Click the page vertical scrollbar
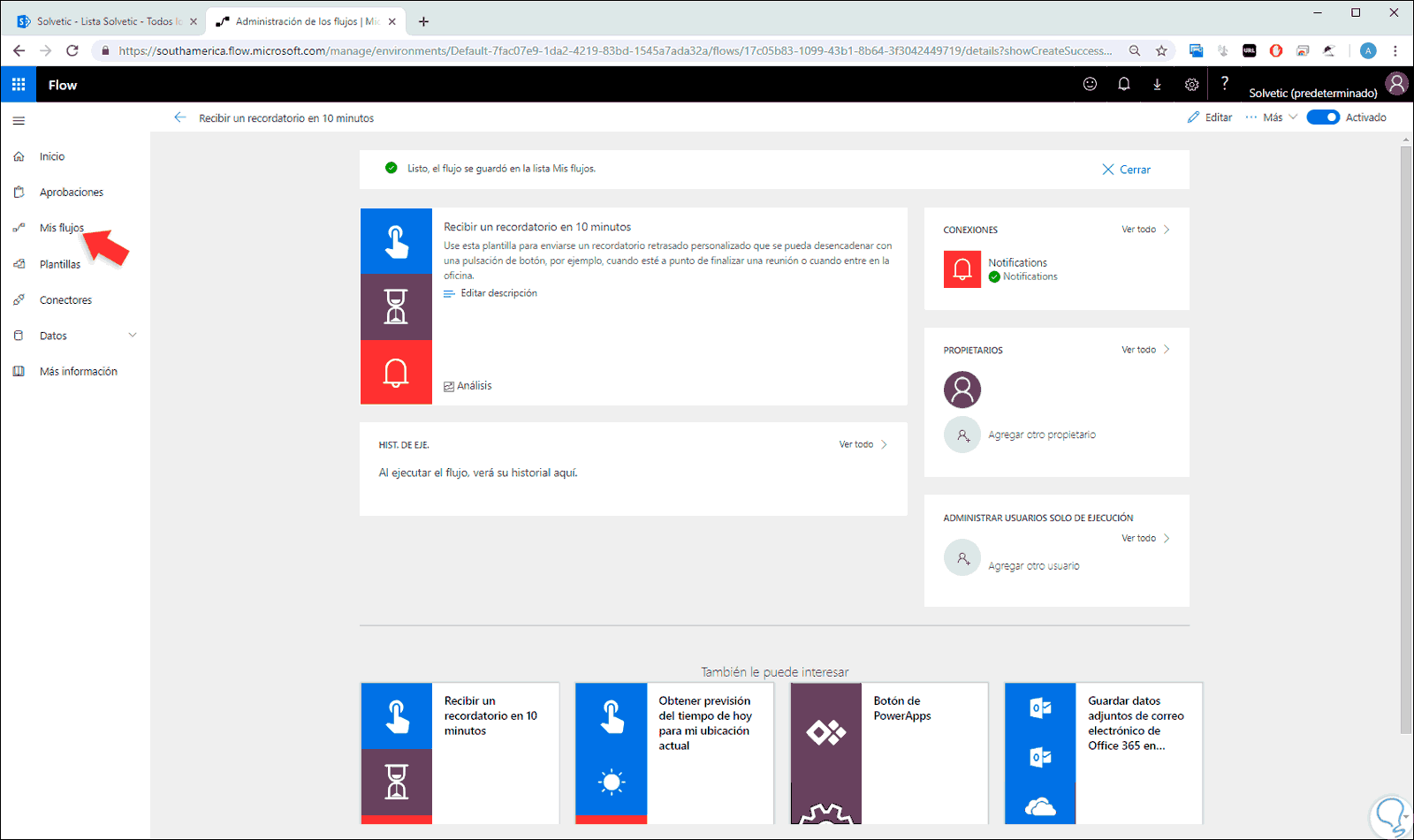1414x840 pixels. click(x=1406, y=439)
